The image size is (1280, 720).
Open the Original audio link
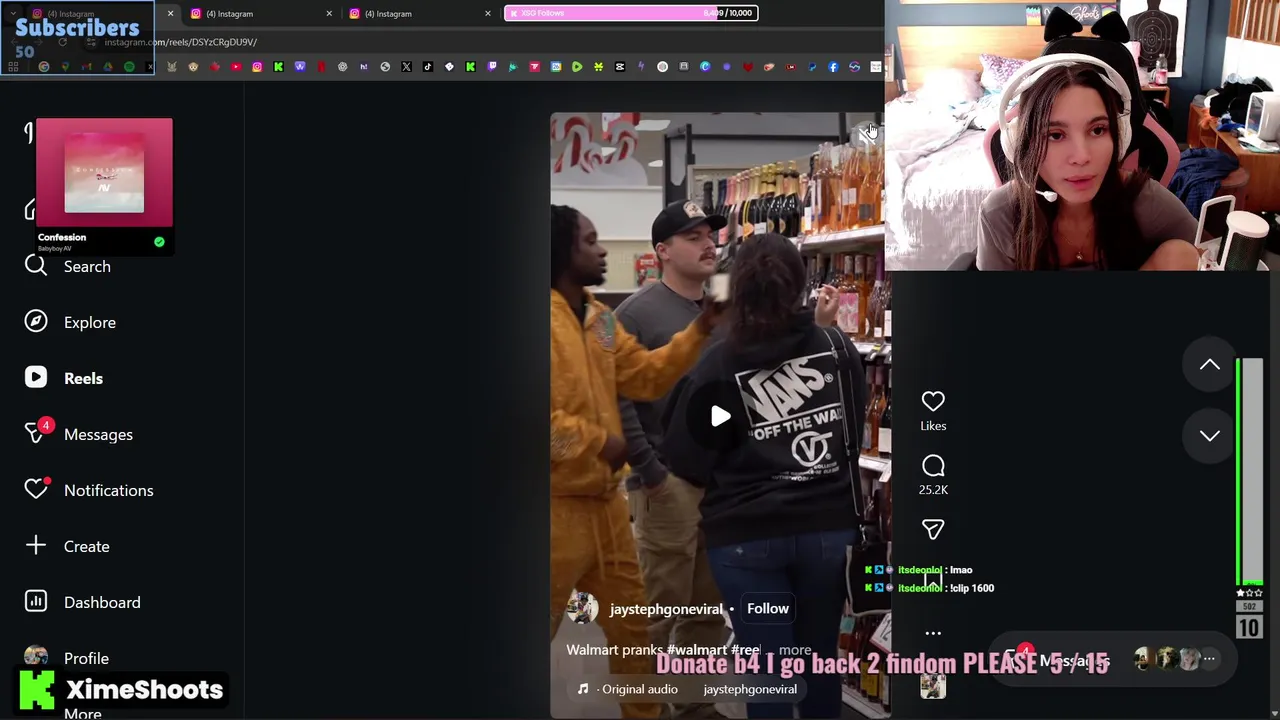pos(639,689)
